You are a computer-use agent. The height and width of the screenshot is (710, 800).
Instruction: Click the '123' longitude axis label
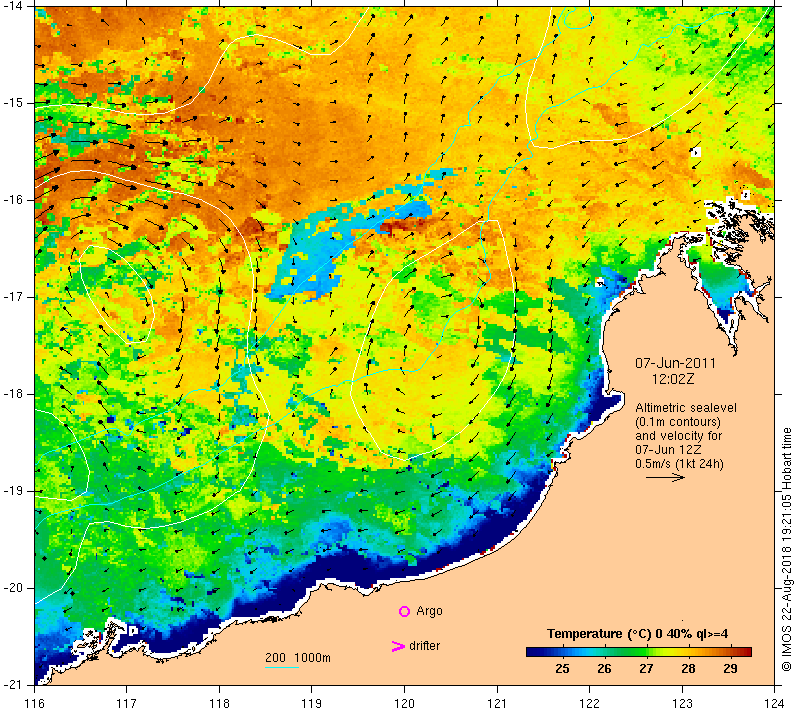pyautogui.click(x=682, y=703)
